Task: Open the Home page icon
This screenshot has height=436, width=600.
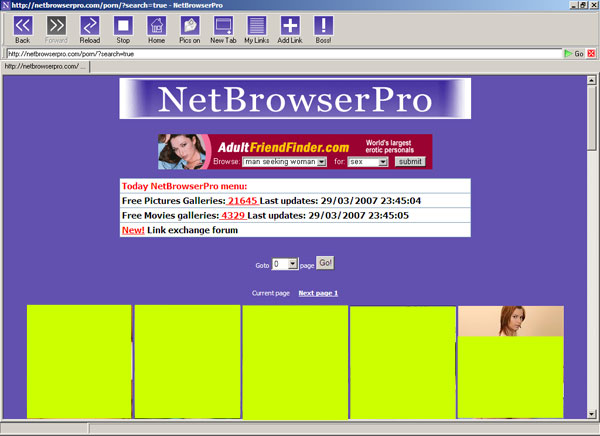Action: (x=157, y=26)
